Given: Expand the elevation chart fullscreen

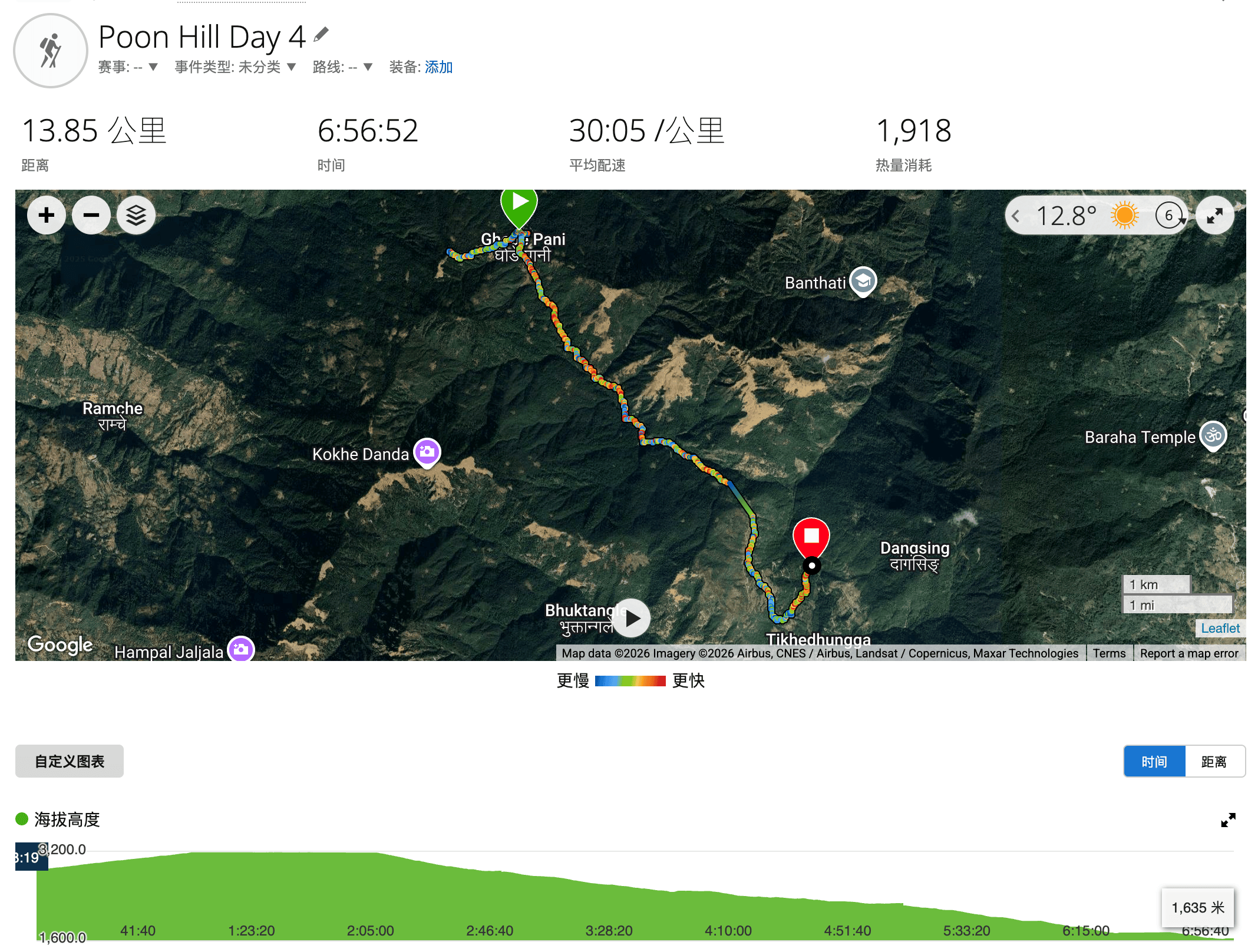Looking at the screenshot, I should pyautogui.click(x=1228, y=820).
